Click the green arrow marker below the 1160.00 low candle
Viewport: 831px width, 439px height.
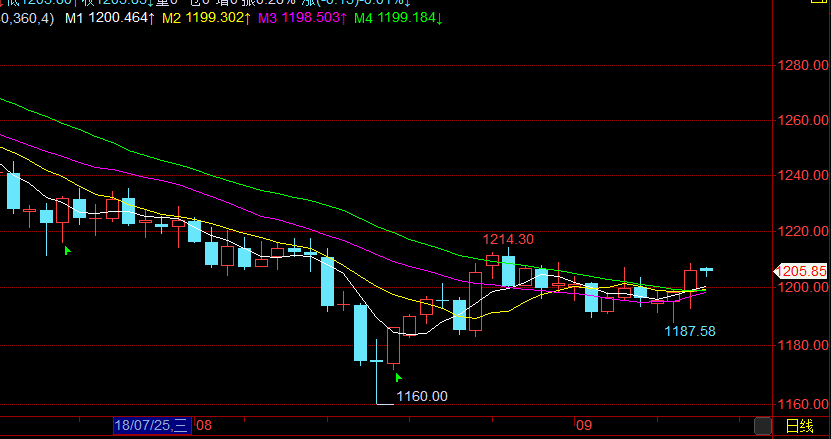(x=399, y=377)
